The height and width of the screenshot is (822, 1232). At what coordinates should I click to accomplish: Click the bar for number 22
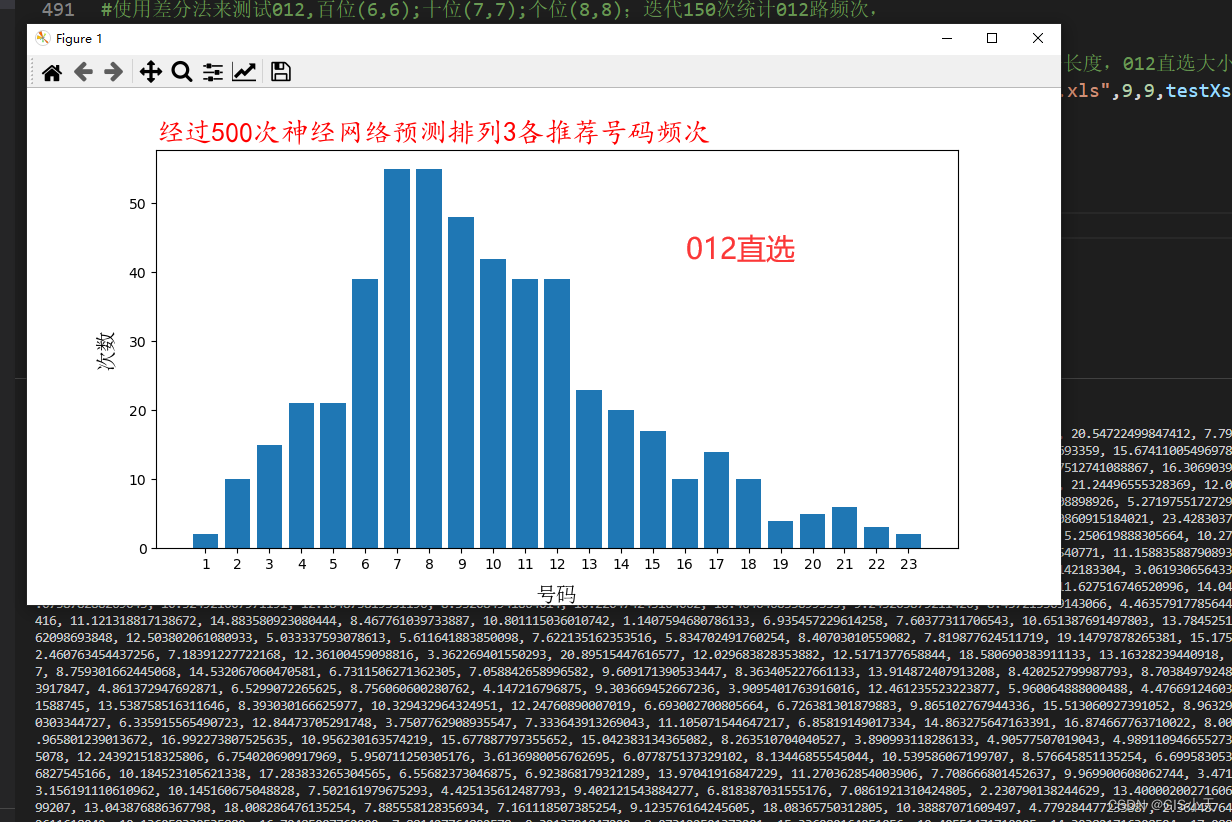(876, 538)
